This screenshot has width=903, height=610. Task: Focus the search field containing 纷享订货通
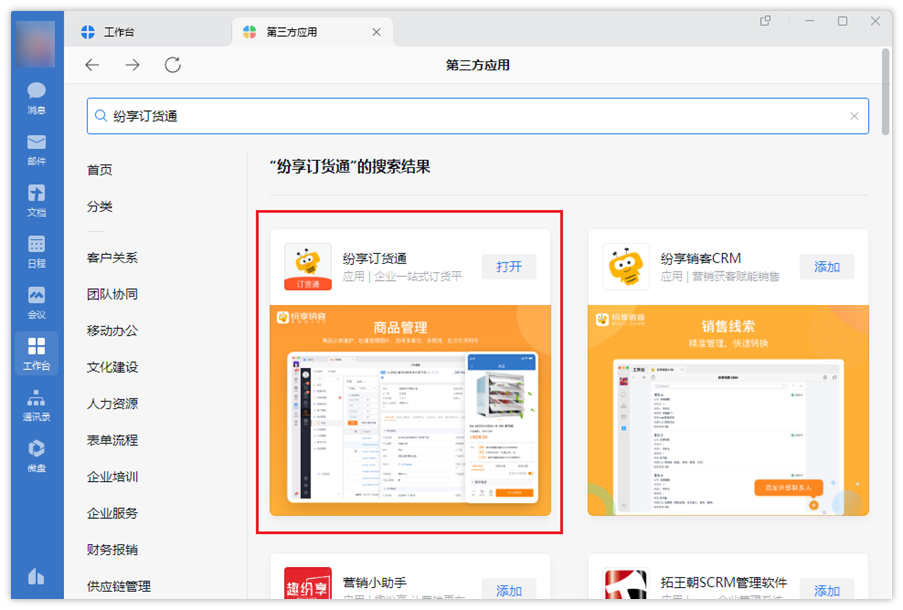[x=478, y=116]
